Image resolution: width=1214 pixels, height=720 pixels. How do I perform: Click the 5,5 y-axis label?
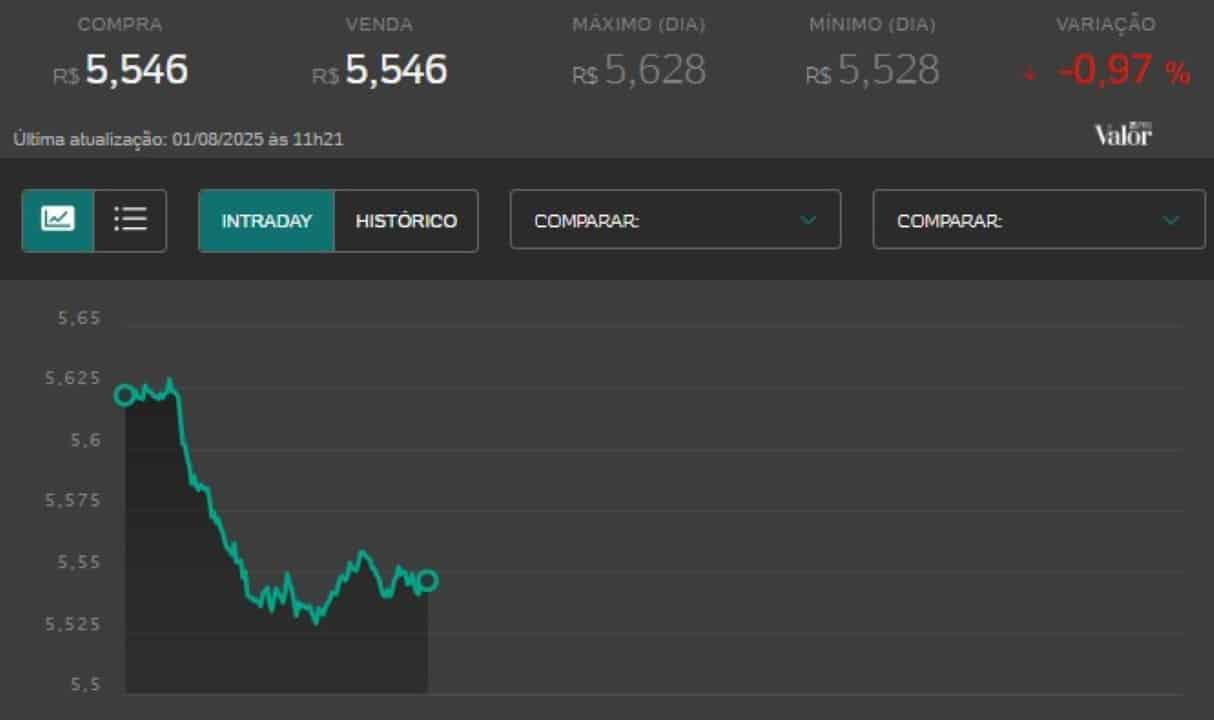(x=85, y=685)
